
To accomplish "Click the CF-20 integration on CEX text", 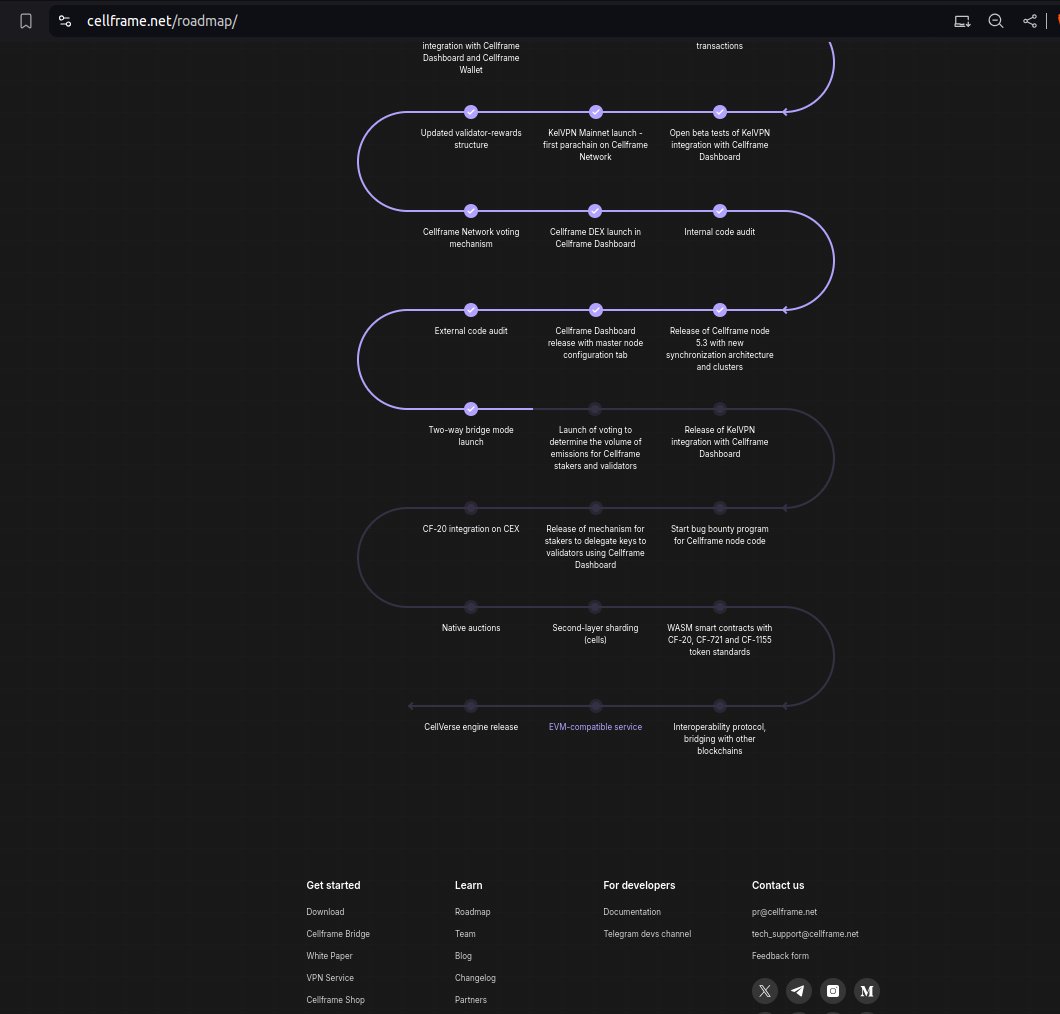I will point(471,529).
